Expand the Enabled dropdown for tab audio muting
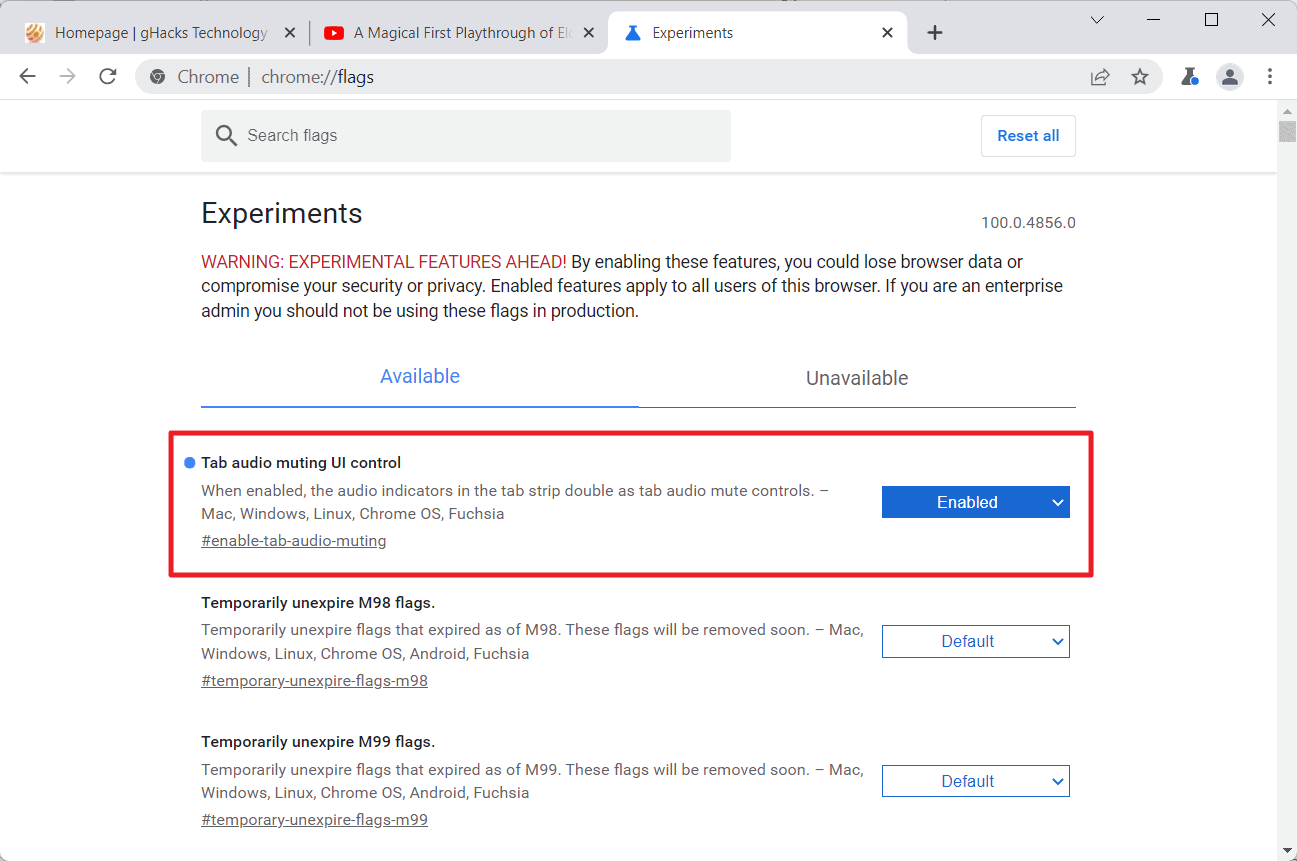 [976, 502]
